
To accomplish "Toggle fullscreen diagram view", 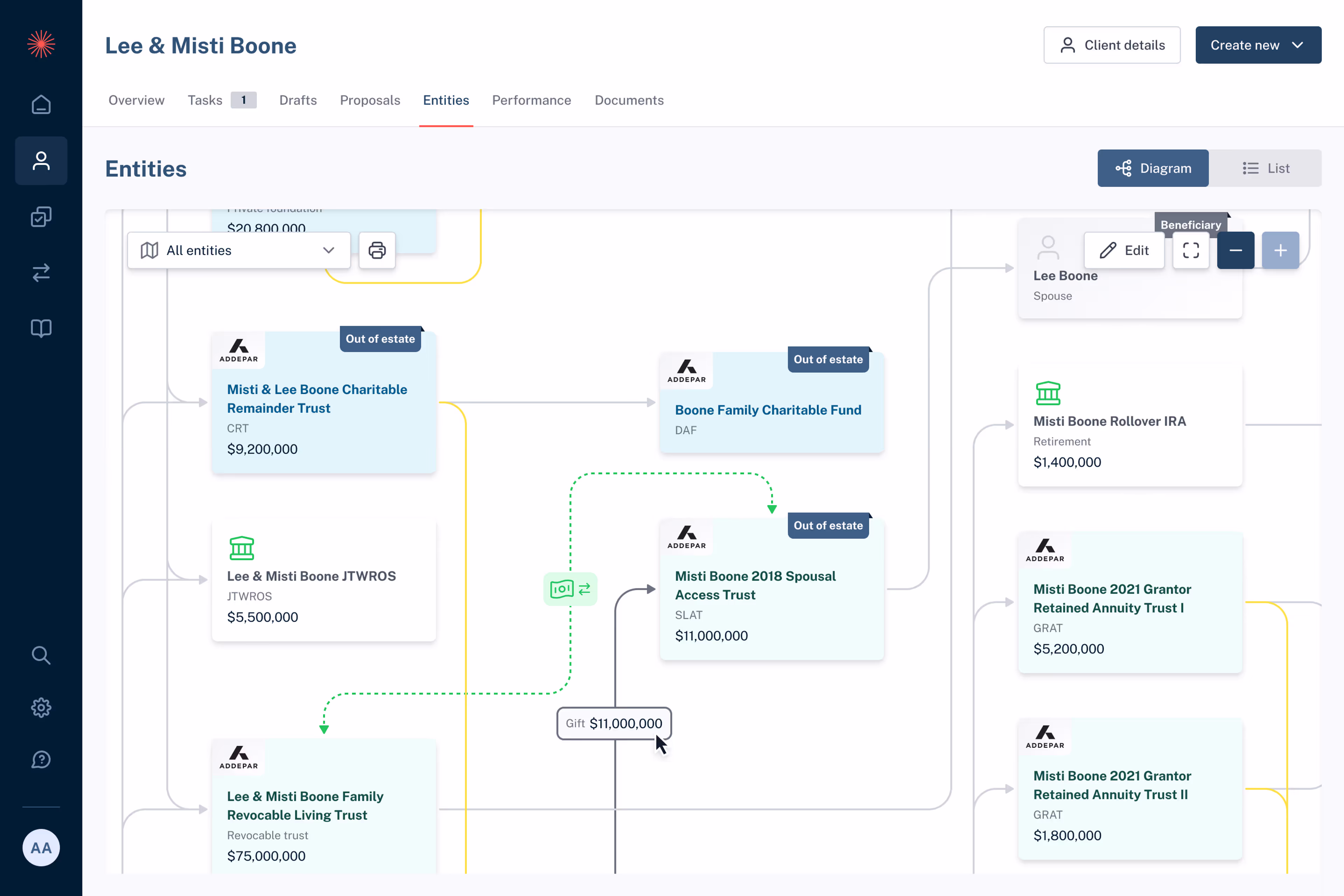I will pyautogui.click(x=1191, y=250).
